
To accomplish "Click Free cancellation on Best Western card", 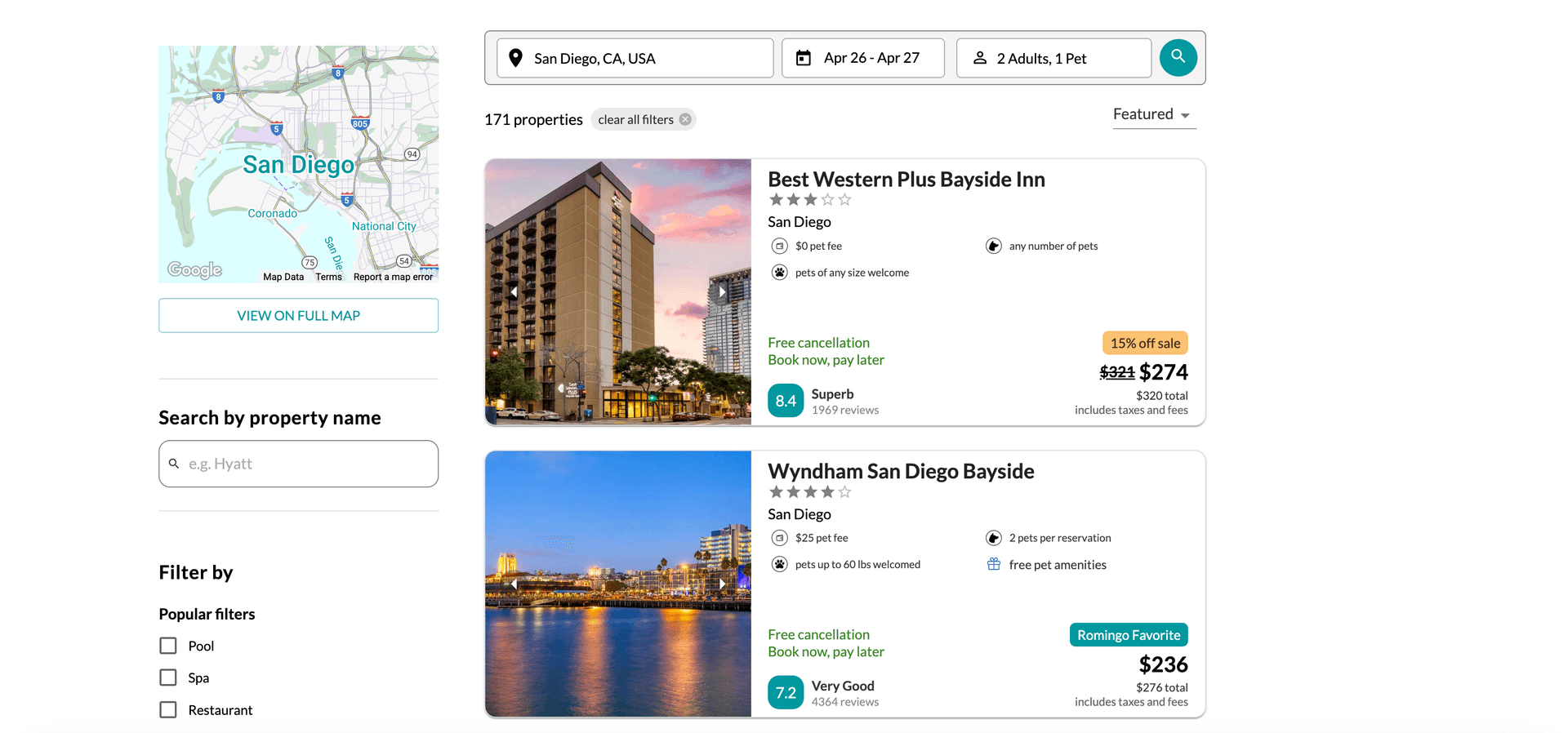I will [818, 343].
